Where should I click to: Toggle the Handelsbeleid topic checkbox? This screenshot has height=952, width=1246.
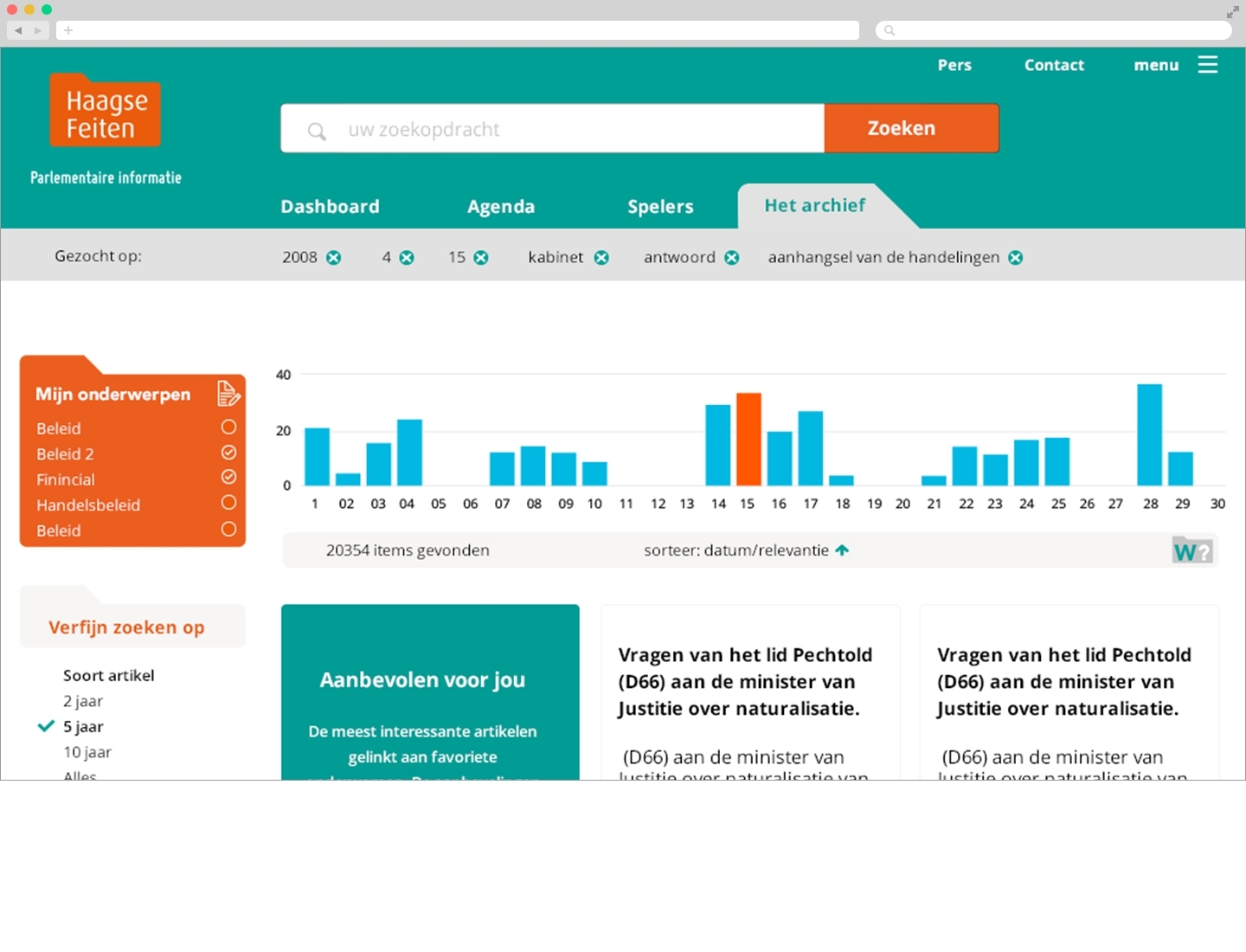tap(228, 503)
